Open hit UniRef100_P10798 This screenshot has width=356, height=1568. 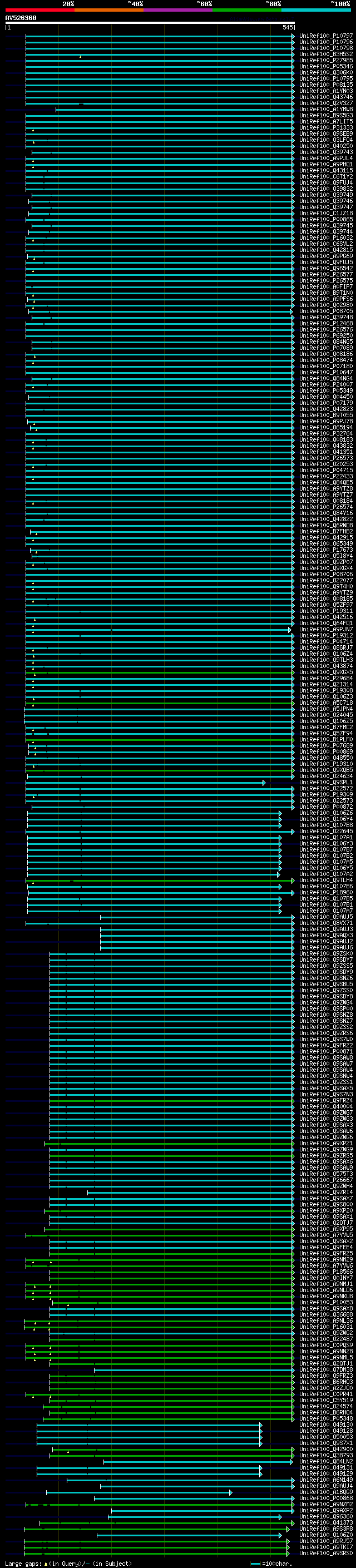point(326,48)
